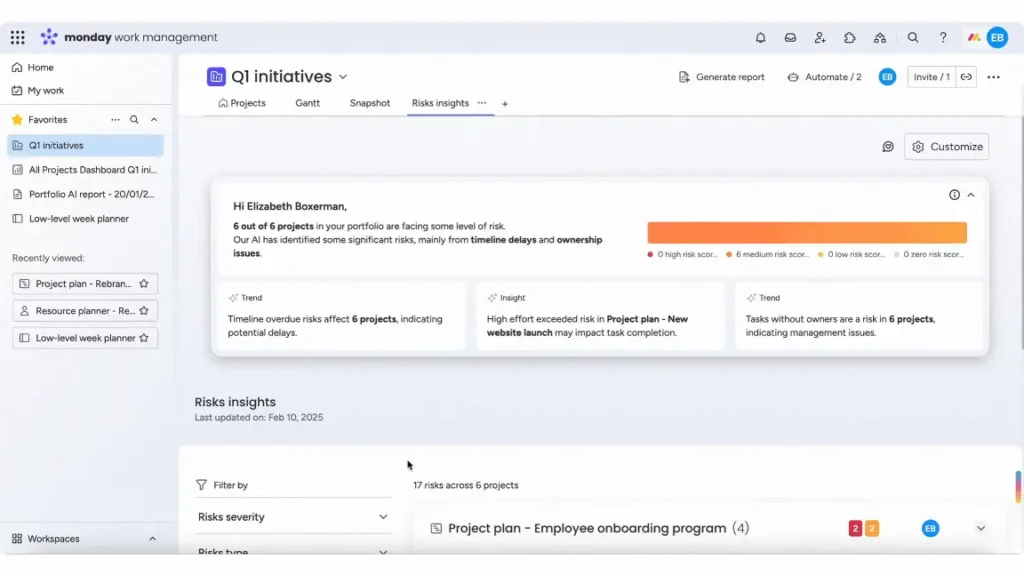Open the inbox tray icon
This screenshot has width=1024, height=576.
pos(790,38)
